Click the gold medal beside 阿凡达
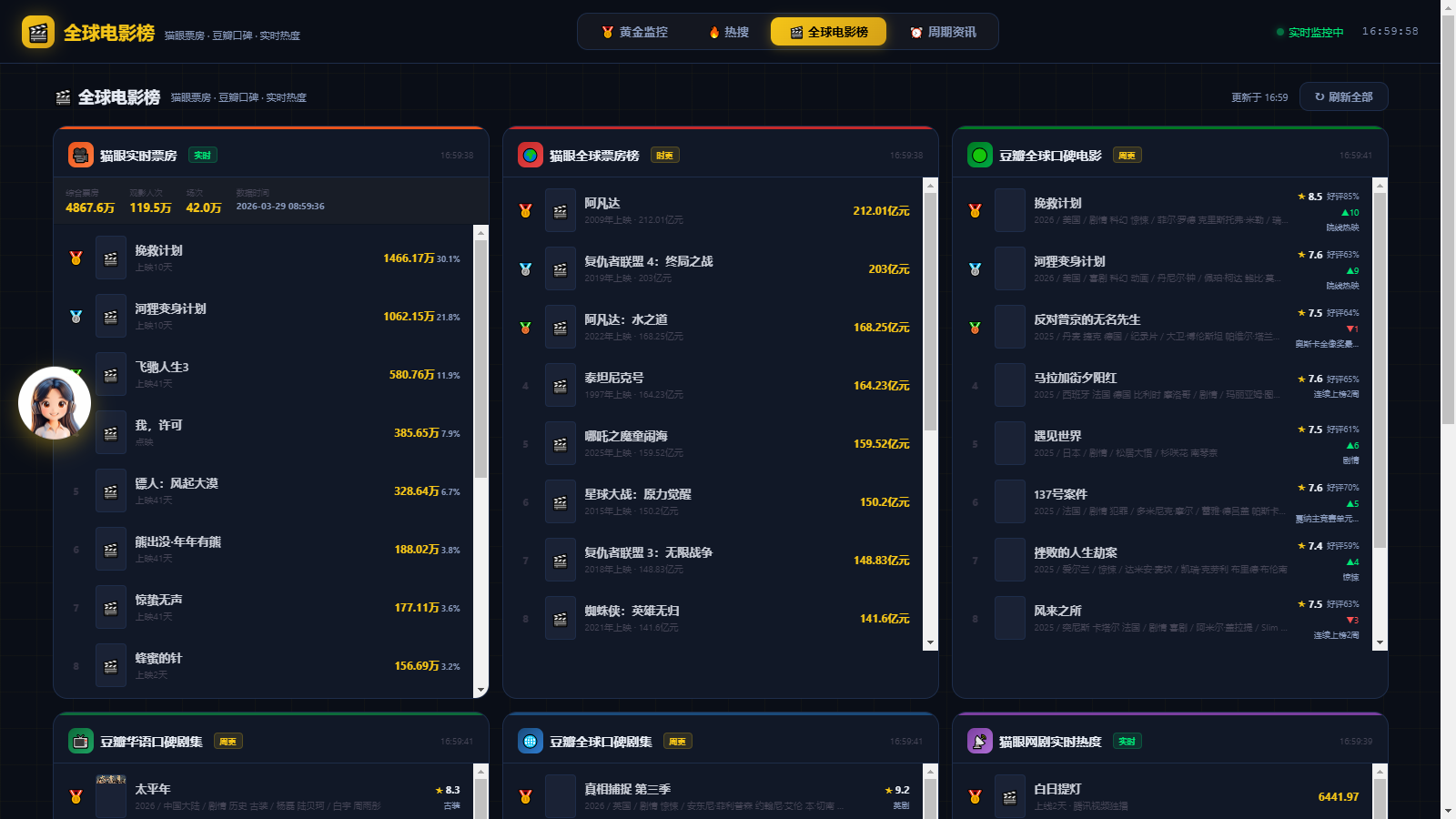Viewport: 1456px width, 819px height. coord(525,210)
